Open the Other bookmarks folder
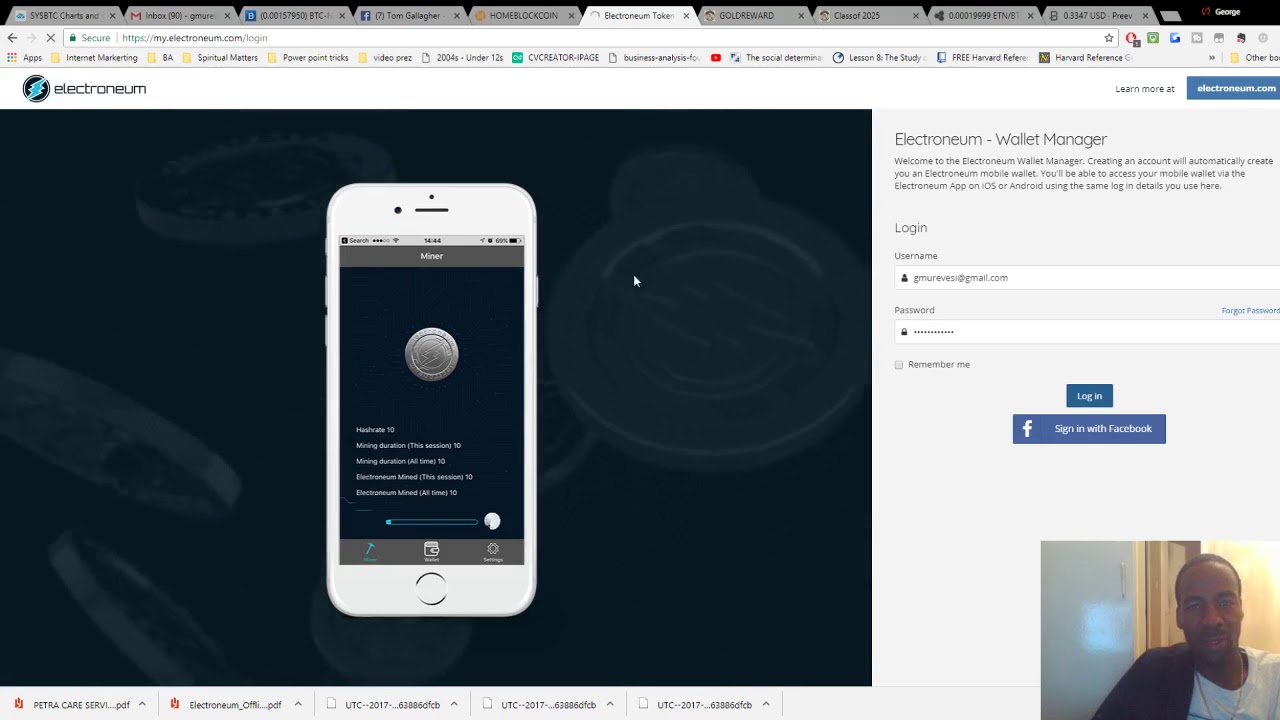The width and height of the screenshot is (1280, 720). pyautogui.click(x=1254, y=58)
